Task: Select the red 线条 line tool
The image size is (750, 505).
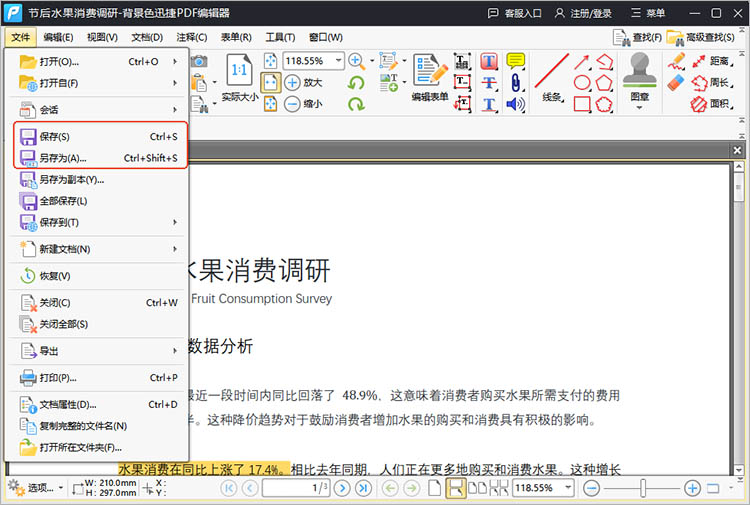Action: pyautogui.click(x=551, y=78)
